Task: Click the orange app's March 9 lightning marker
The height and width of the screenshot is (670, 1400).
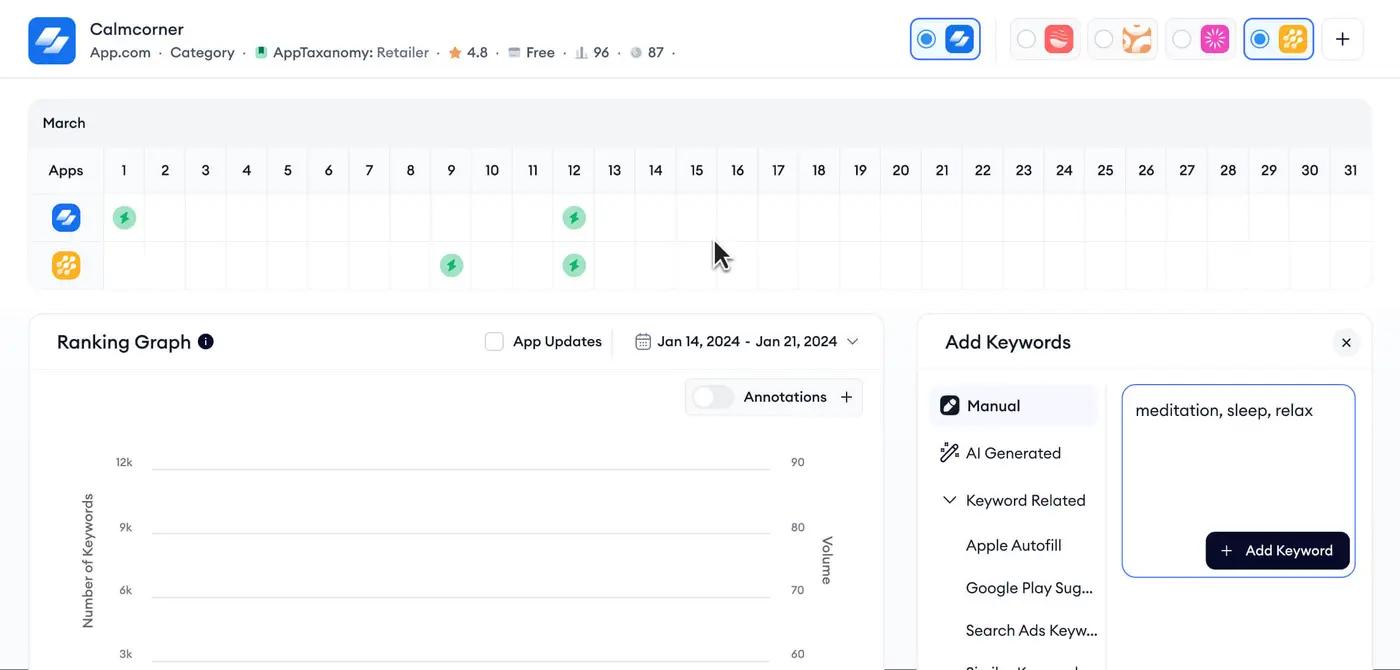Action: point(452,265)
